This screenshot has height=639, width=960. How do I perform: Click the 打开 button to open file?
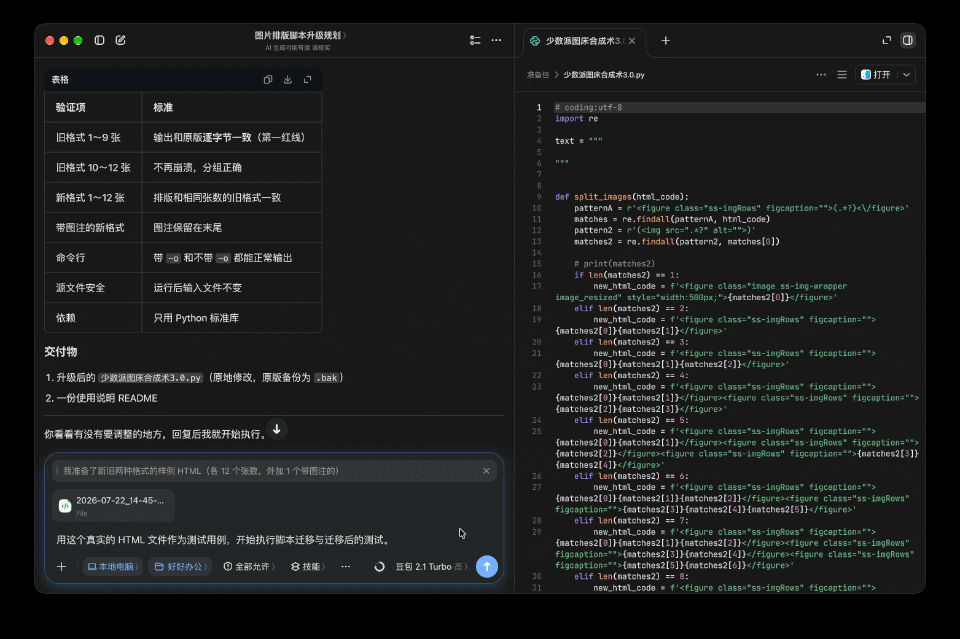[876, 75]
